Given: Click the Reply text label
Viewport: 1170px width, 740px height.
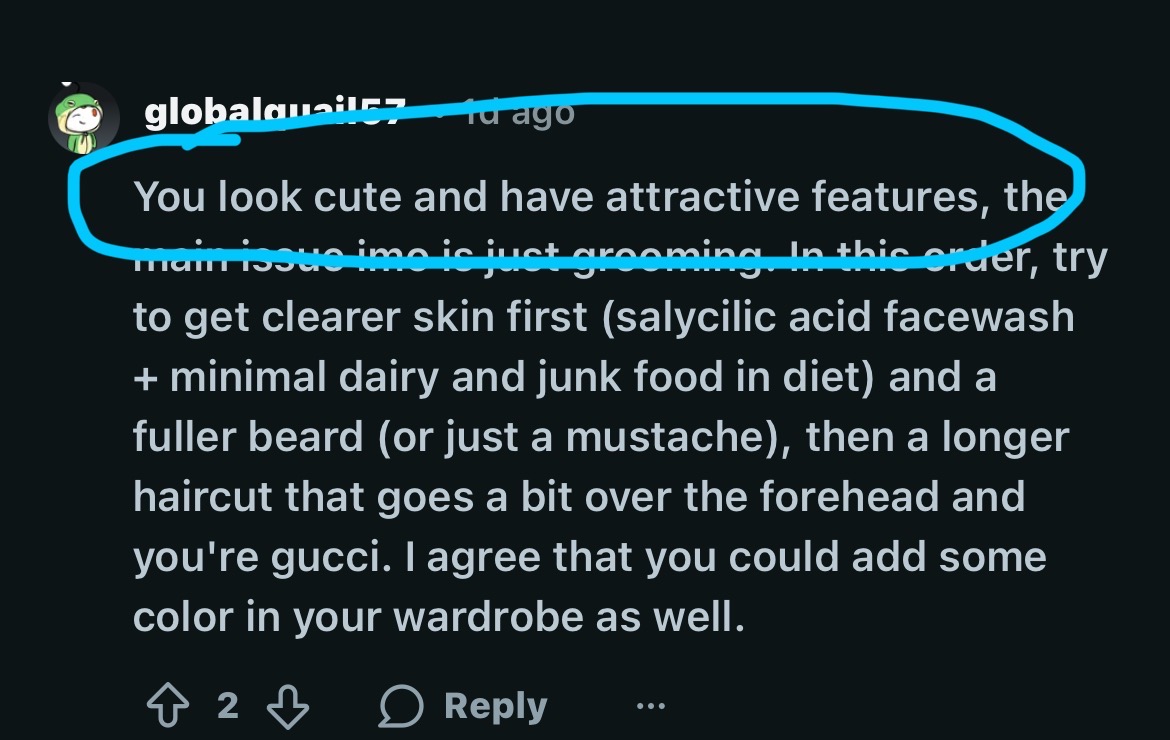Looking at the screenshot, I should coord(495,707).
